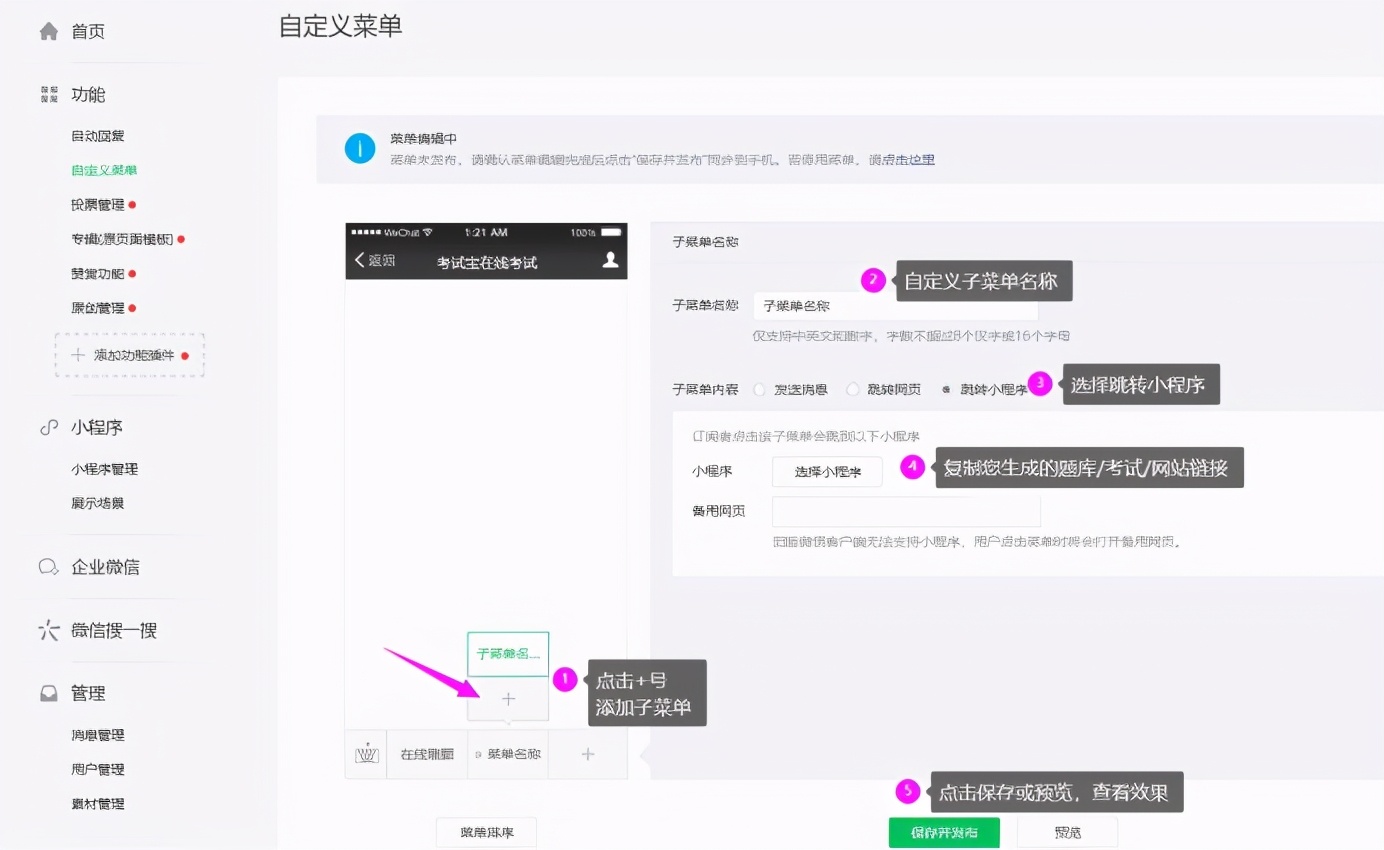The width and height of the screenshot is (1384, 850).
Task: Select the 菜单名称 menu in phone preview
Action: [x=508, y=754]
